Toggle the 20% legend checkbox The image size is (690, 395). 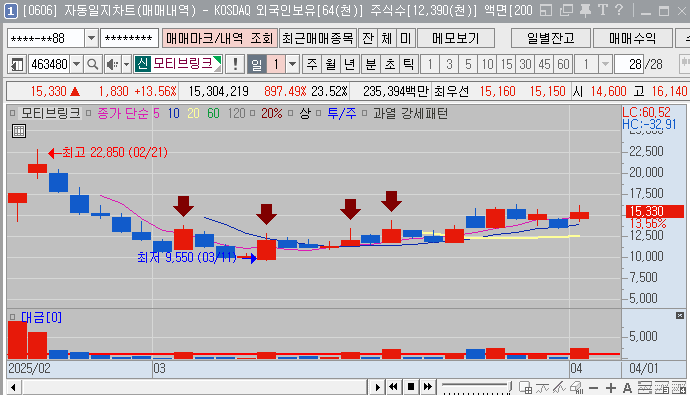[253, 113]
